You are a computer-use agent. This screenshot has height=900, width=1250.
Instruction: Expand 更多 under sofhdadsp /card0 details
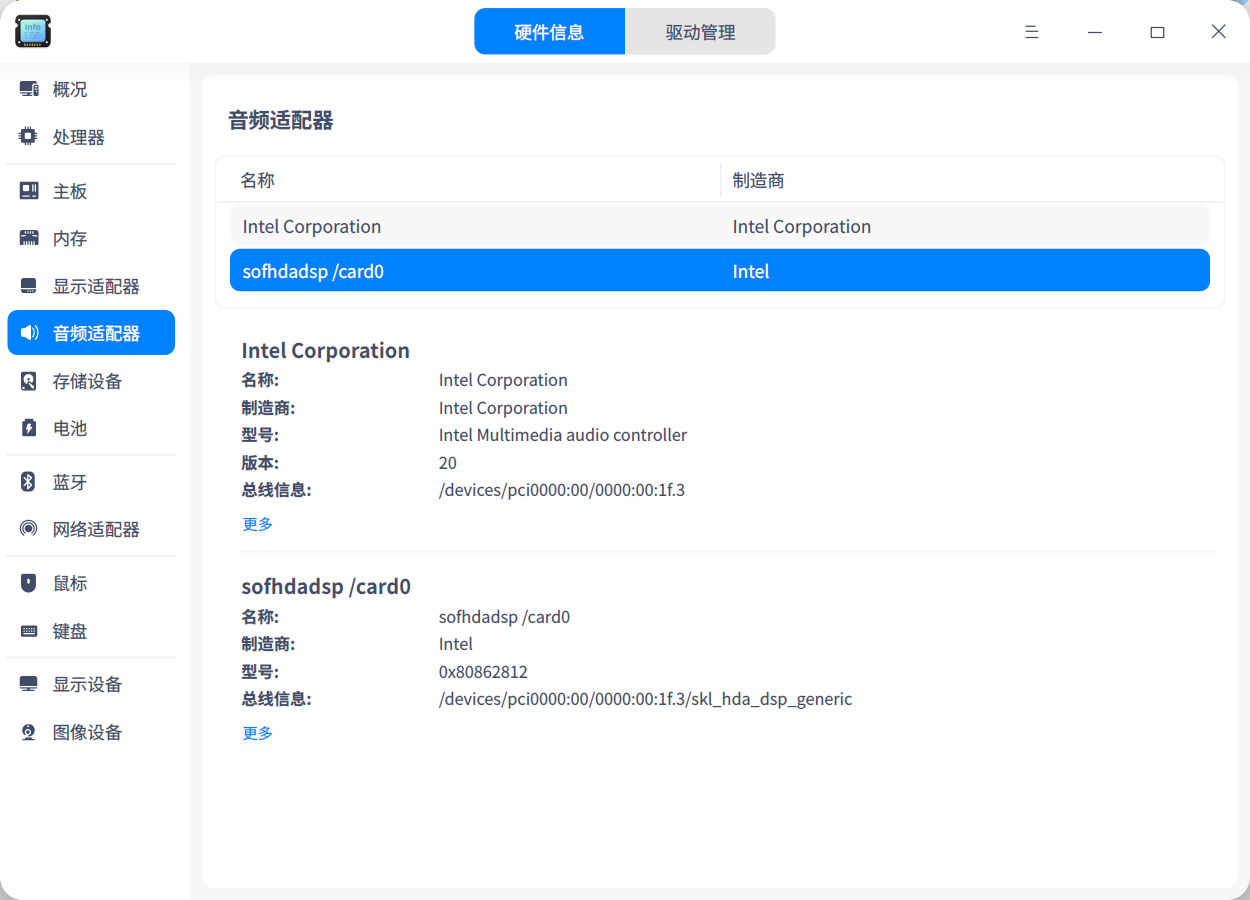click(258, 733)
